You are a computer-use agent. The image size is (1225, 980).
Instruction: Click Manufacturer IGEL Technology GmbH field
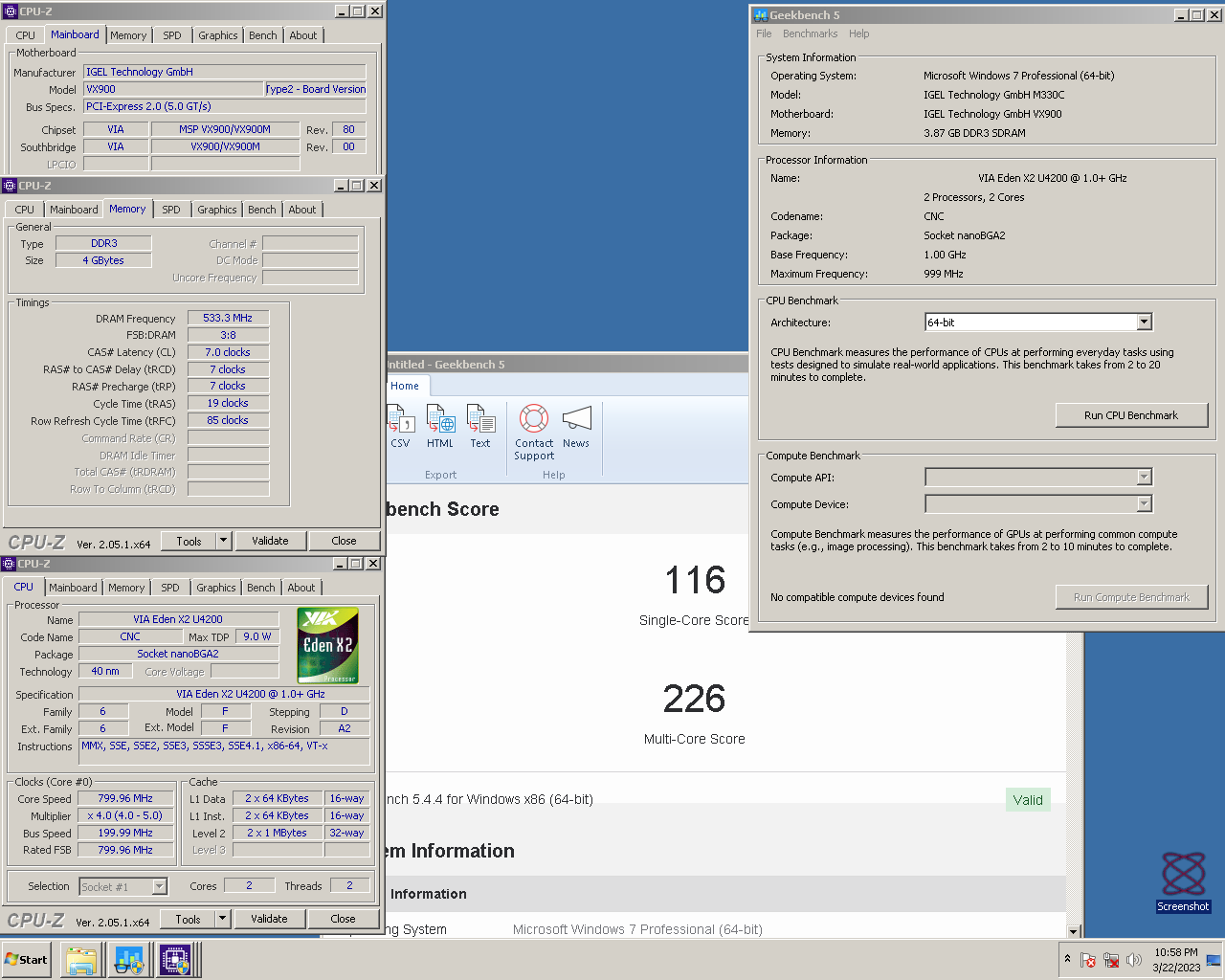tap(225, 72)
